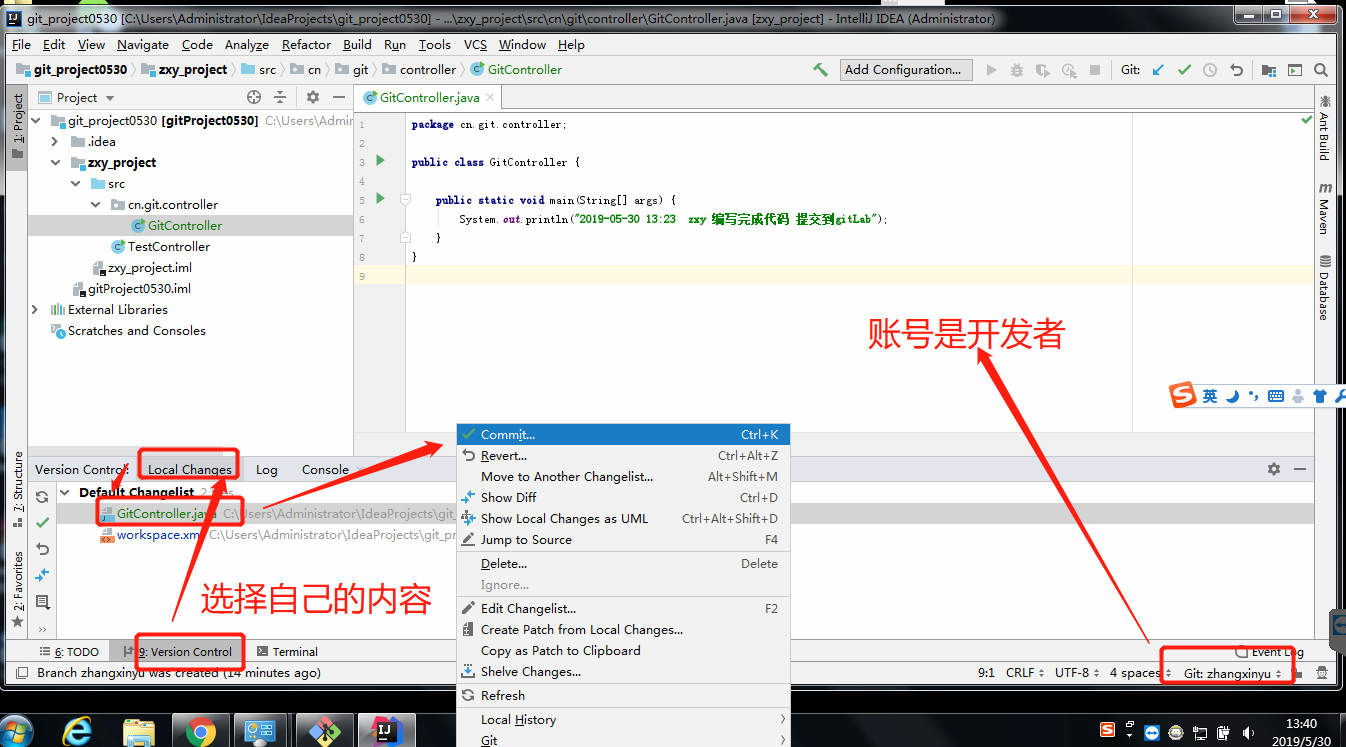Switch to the Console tab
The width and height of the screenshot is (1346, 747).
click(325, 470)
